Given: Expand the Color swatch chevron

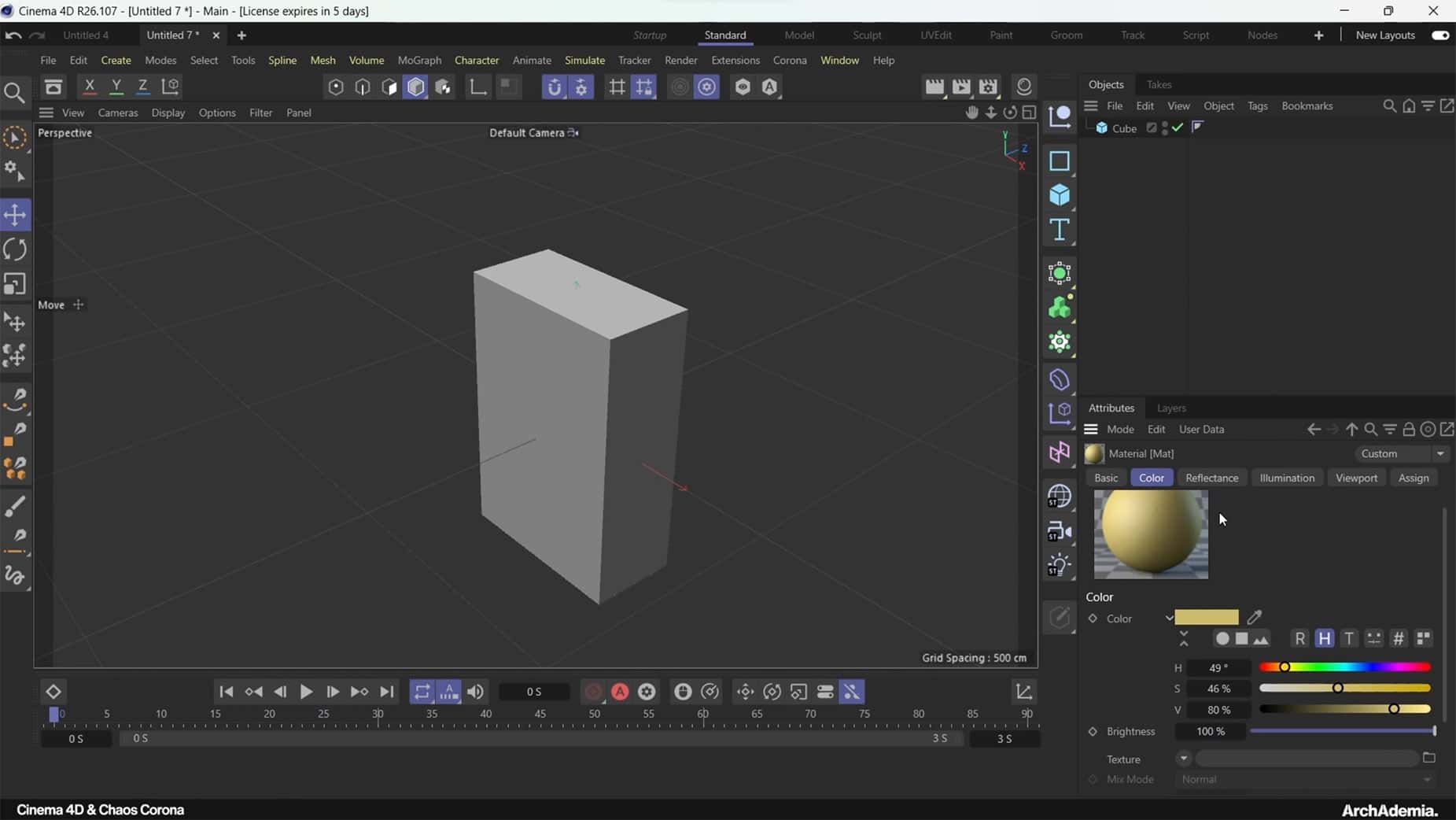Looking at the screenshot, I should pos(1169,618).
